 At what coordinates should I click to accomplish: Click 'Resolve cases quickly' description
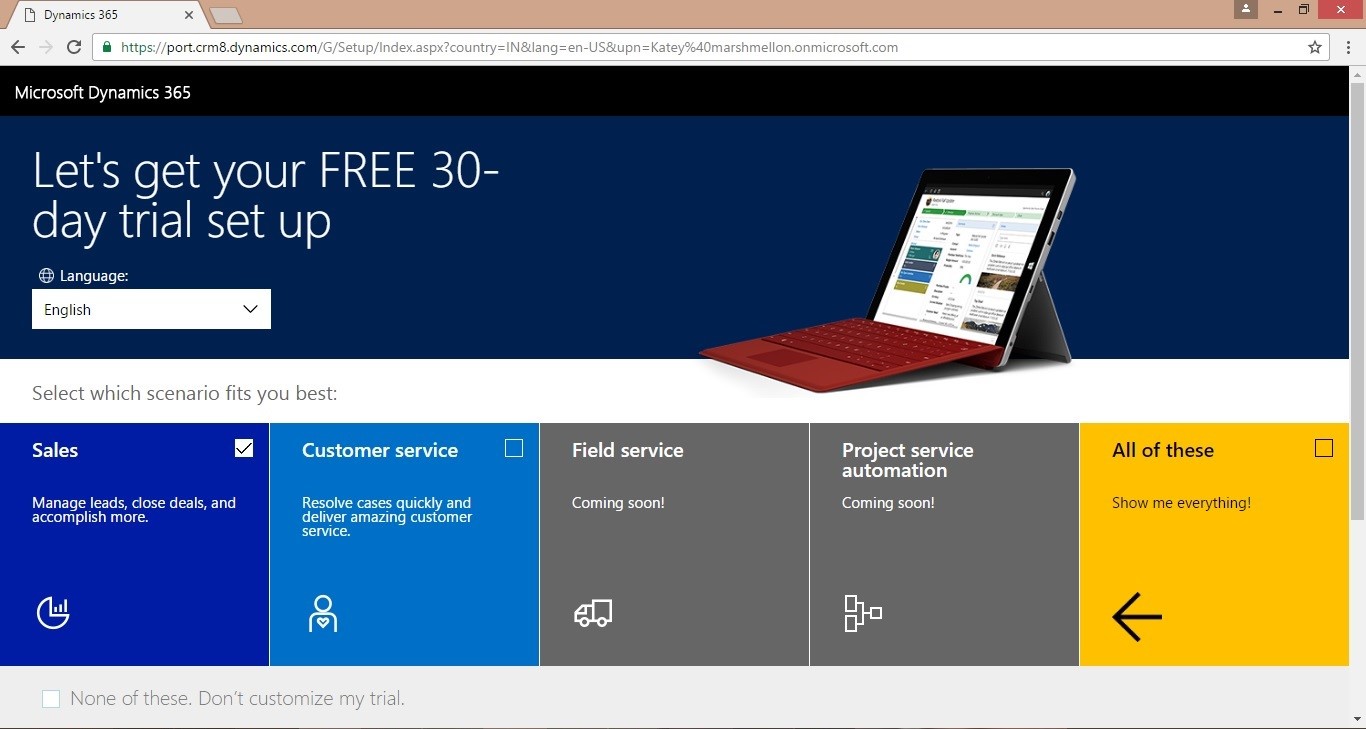pos(387,517)
